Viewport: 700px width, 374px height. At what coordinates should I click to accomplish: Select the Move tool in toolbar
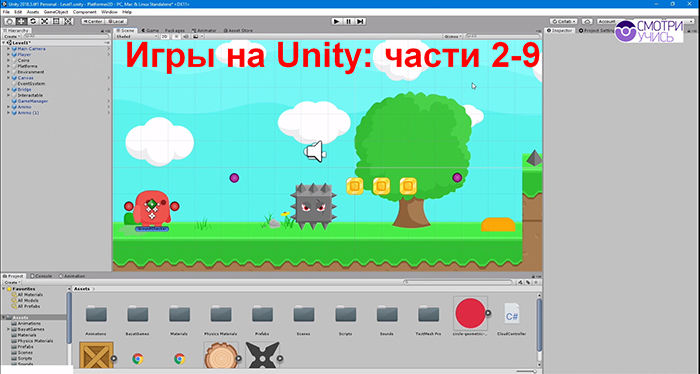(21, 21)
